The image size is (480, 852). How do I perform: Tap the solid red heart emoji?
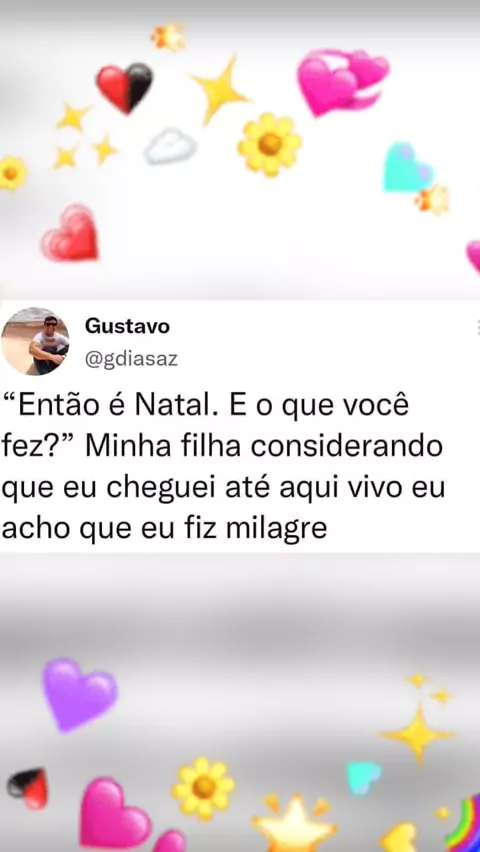click(x=70, y=234)
